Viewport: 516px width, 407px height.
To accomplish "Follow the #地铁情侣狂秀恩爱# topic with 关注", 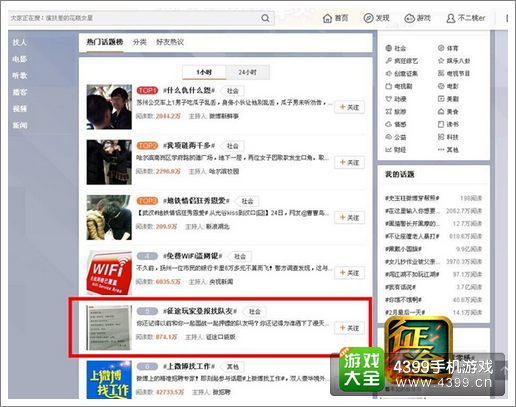I will click(x=349, y=218).
